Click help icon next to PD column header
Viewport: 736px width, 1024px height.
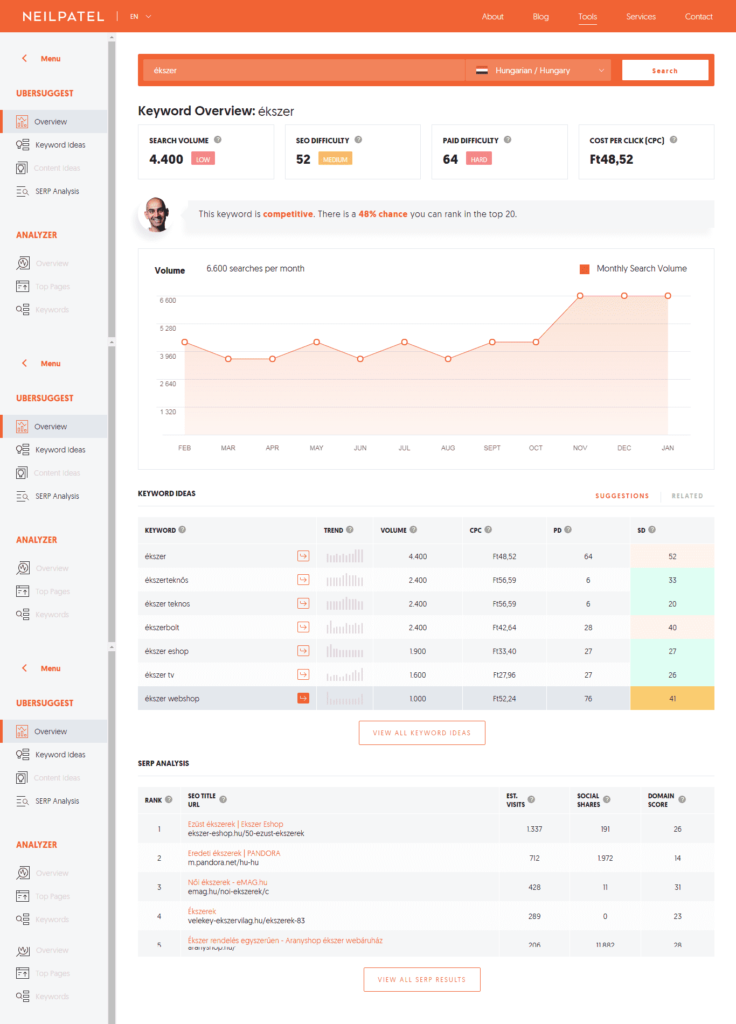(568, 530)
